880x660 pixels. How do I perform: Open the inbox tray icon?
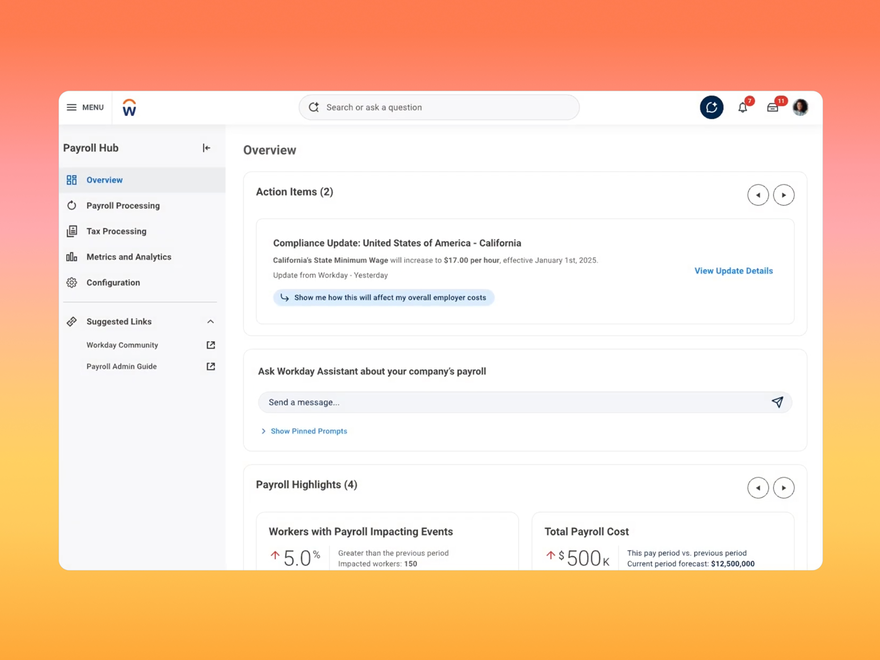[772, 107]
